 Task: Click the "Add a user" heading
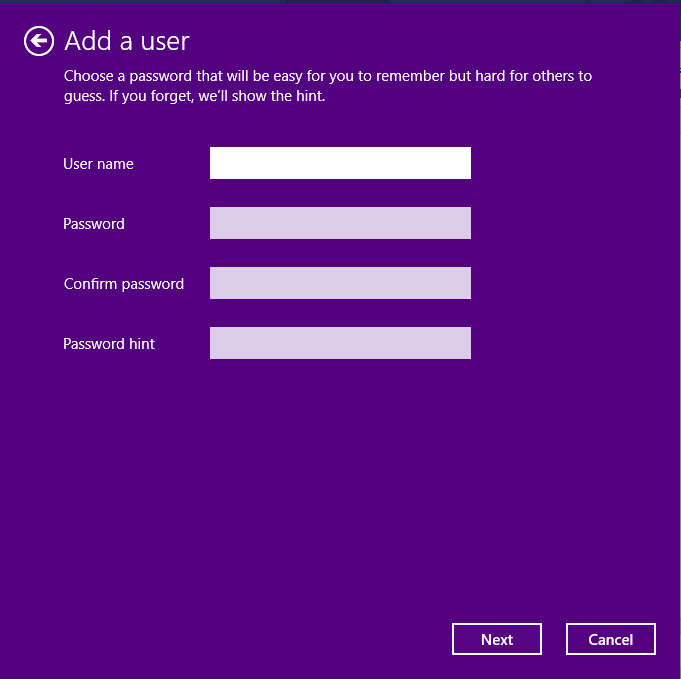(127, 41)
